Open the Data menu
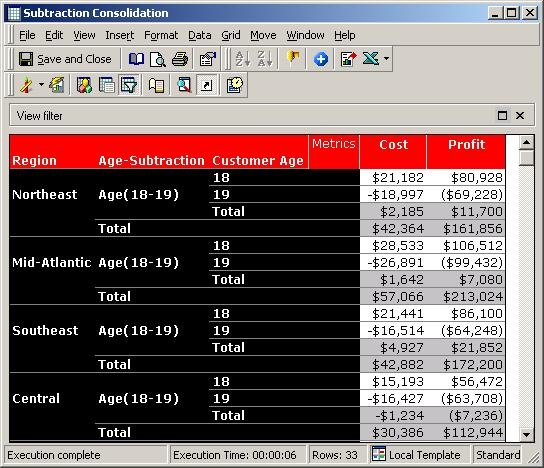The height and width of the screenshot is (468, 544). (x=199, y=35)
